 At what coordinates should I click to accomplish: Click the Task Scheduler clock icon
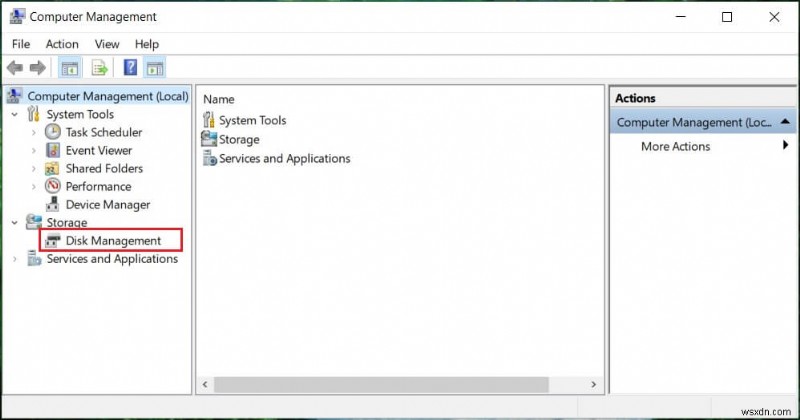click(53, 132)
